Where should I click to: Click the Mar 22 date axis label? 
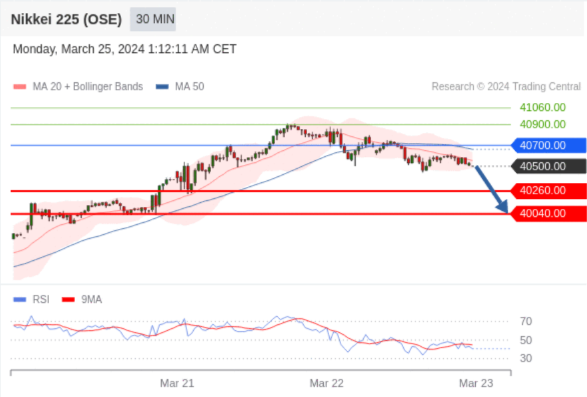tap(326, 383)
